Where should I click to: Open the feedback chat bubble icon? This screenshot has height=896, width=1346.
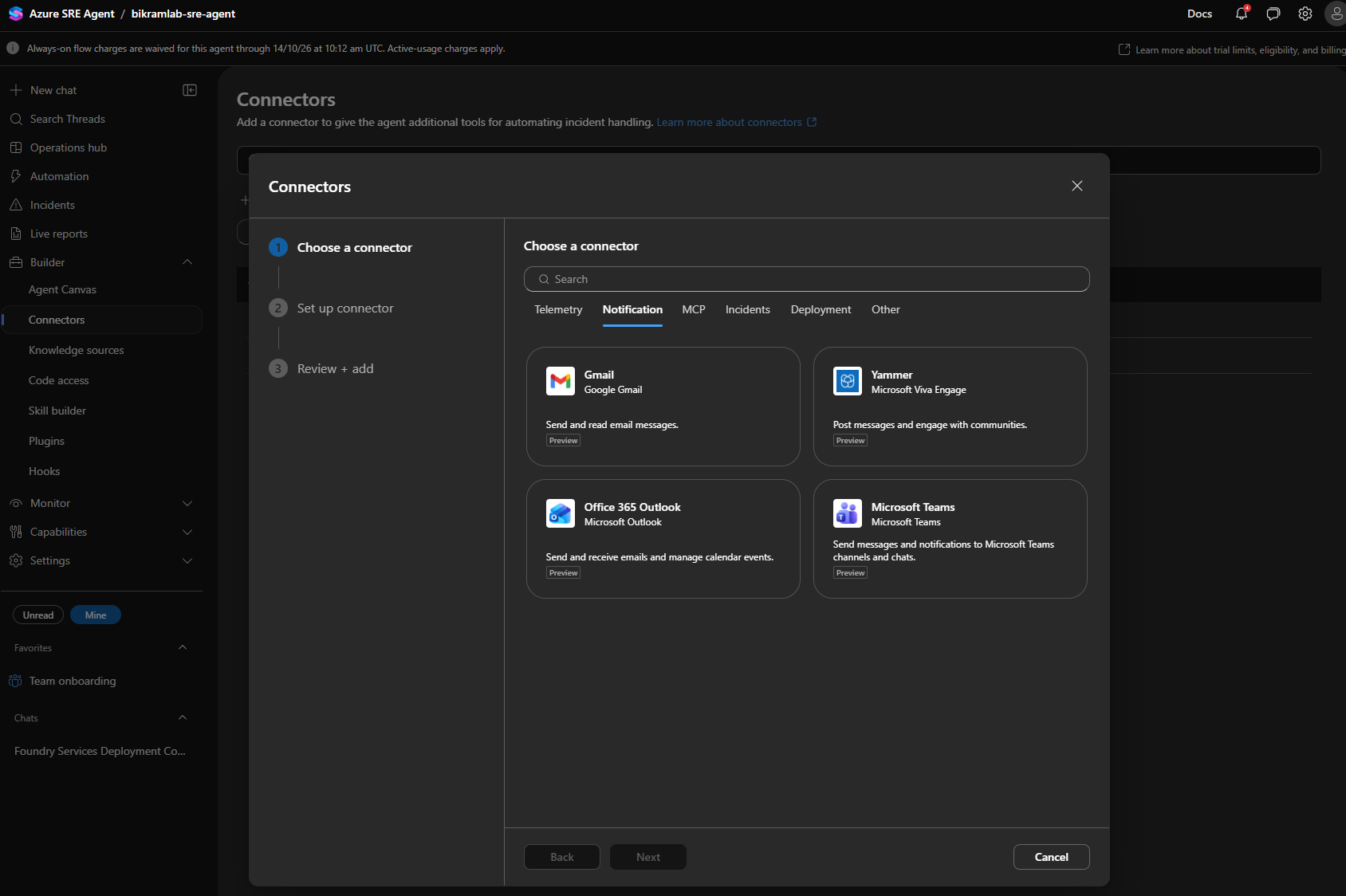1273,14
